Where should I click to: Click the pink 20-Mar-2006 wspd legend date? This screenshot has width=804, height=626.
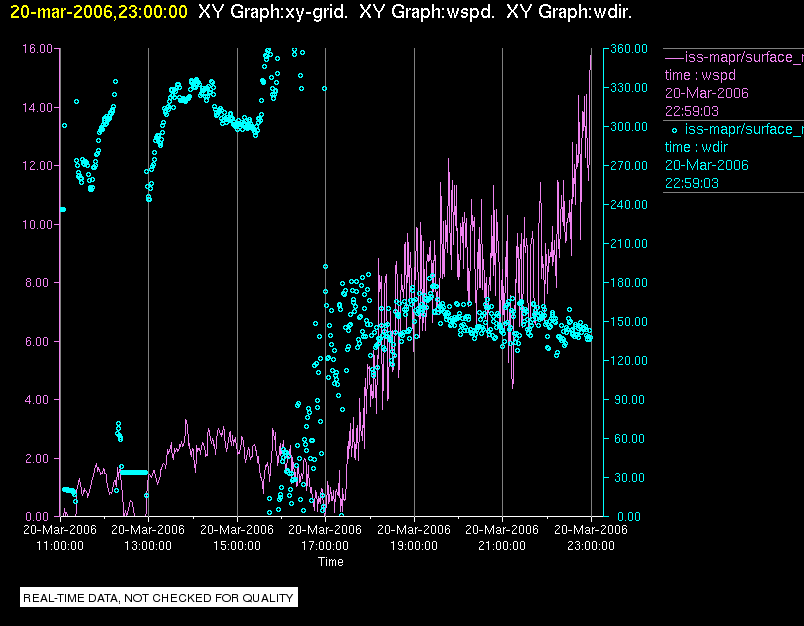[x=707, y=93]
